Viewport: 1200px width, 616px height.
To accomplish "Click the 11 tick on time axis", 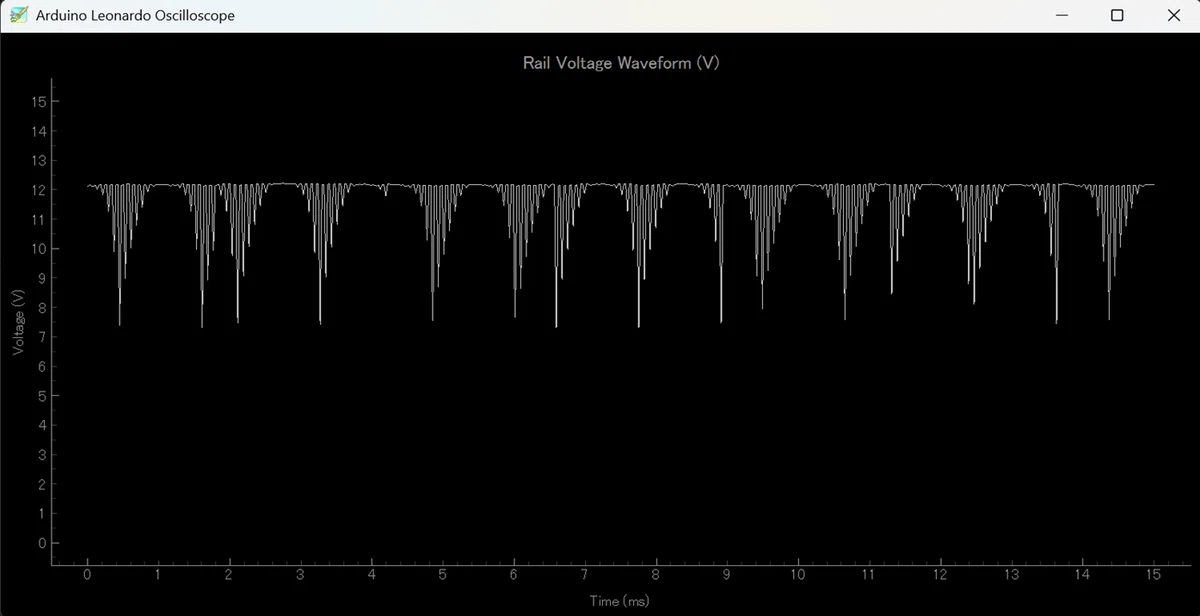I will (x=869, y=575).
